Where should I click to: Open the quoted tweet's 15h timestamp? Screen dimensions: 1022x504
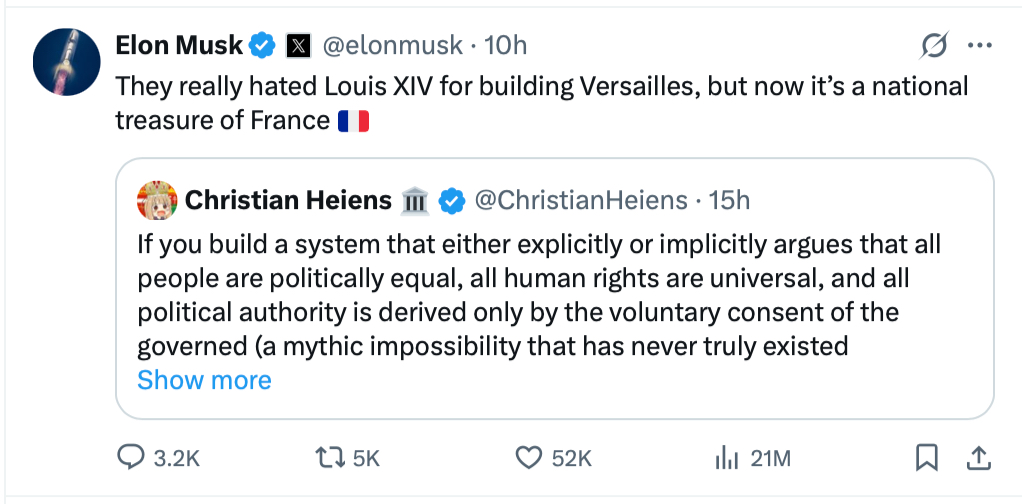(729, 200)
